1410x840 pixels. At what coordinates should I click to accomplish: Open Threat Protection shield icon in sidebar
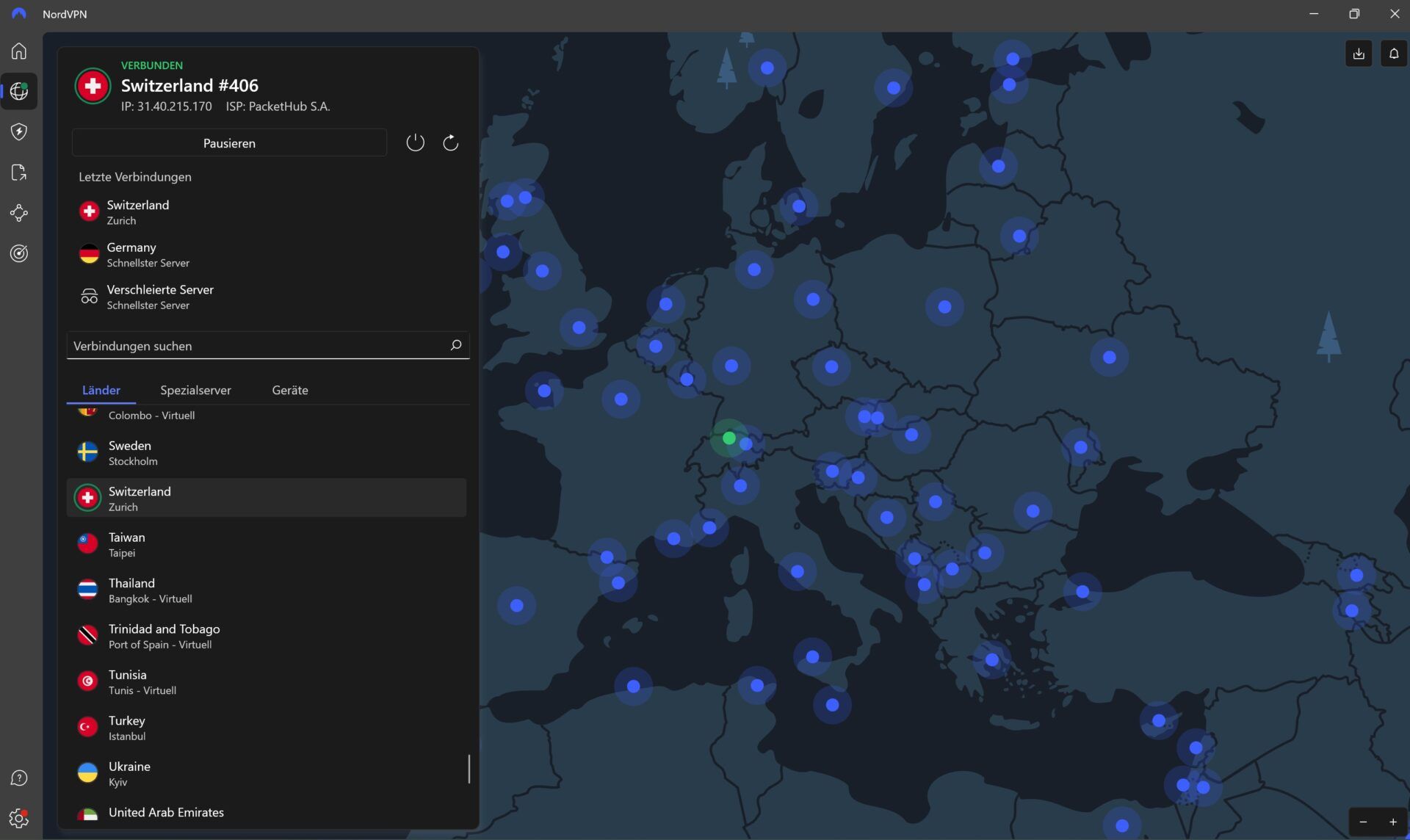(19, 131)
